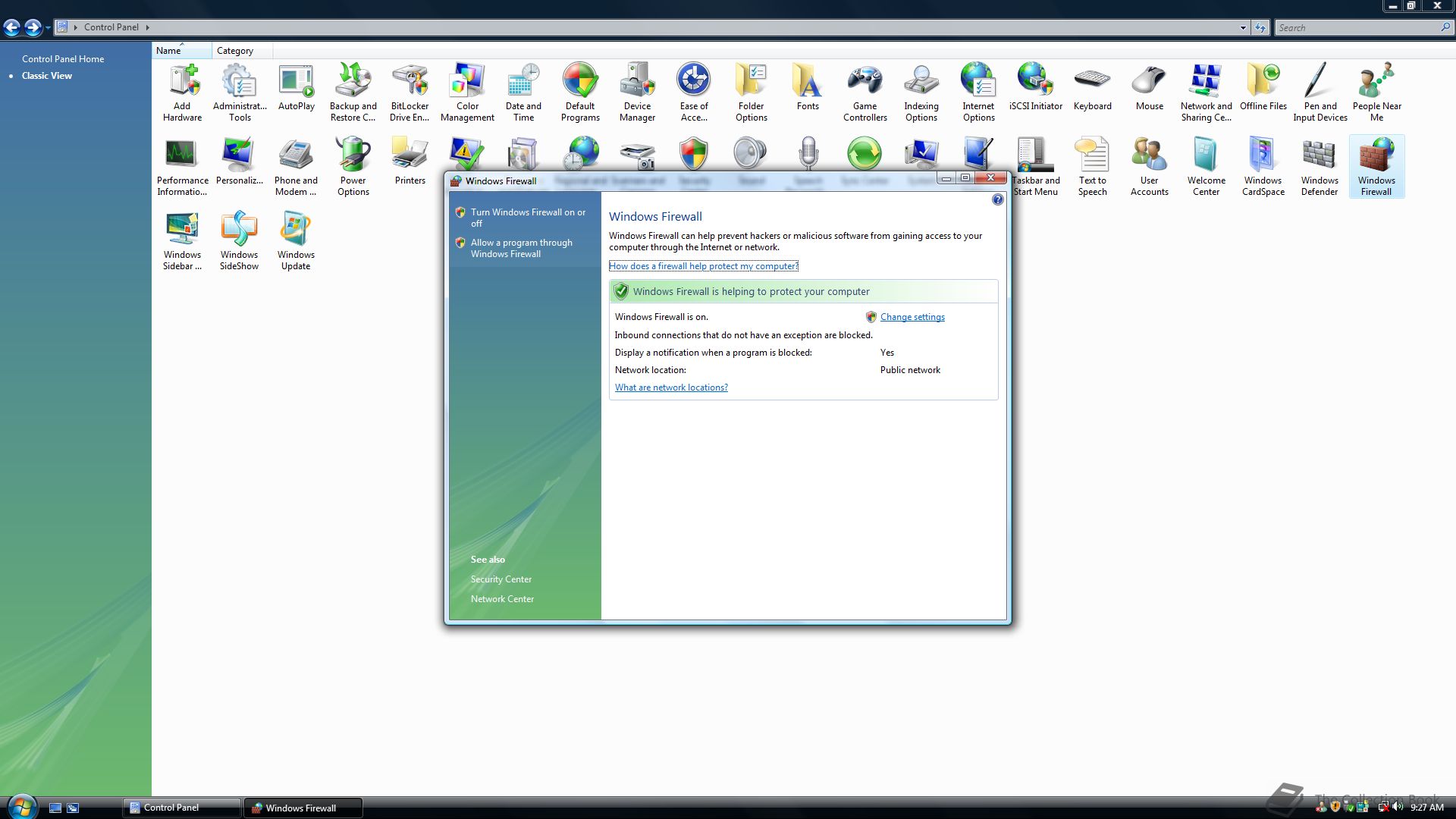The image size is (1456, 819).
Task: Open Windows Sidebar properties icon
Action: [x=182, y=240]
